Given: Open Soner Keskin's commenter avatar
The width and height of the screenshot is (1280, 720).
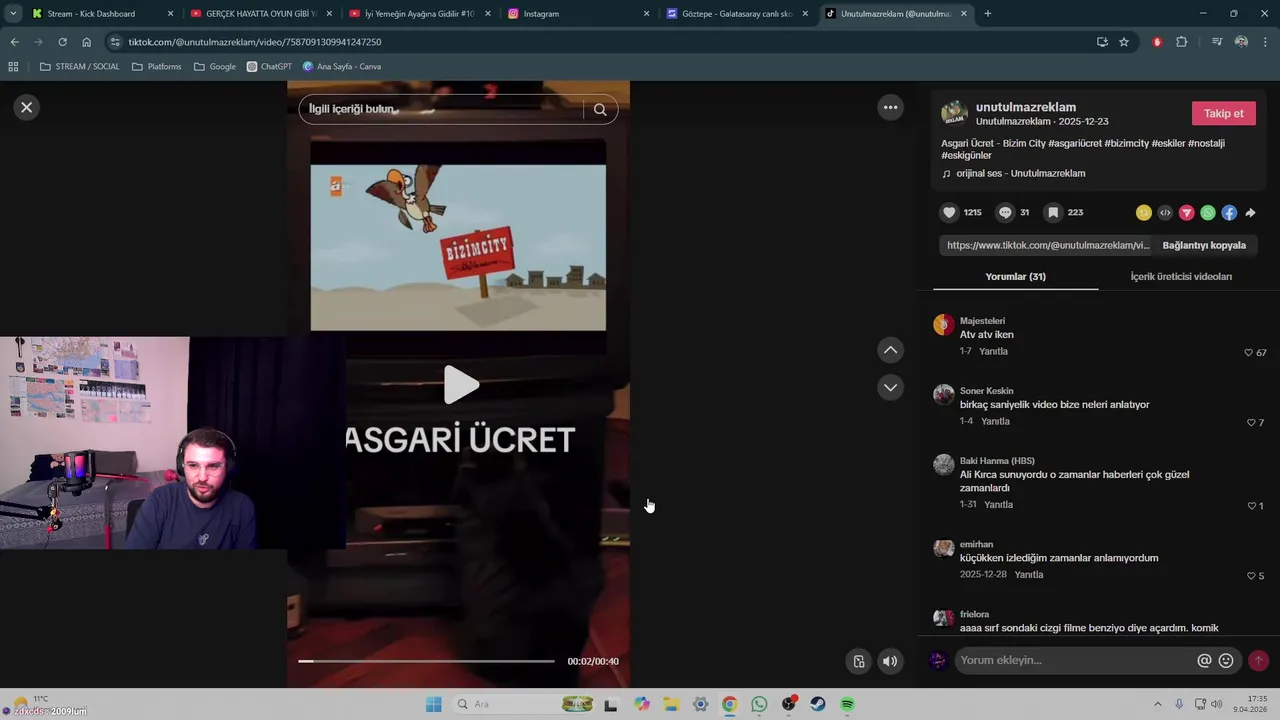Looking at the screenshot, I should tap(944, 395).
